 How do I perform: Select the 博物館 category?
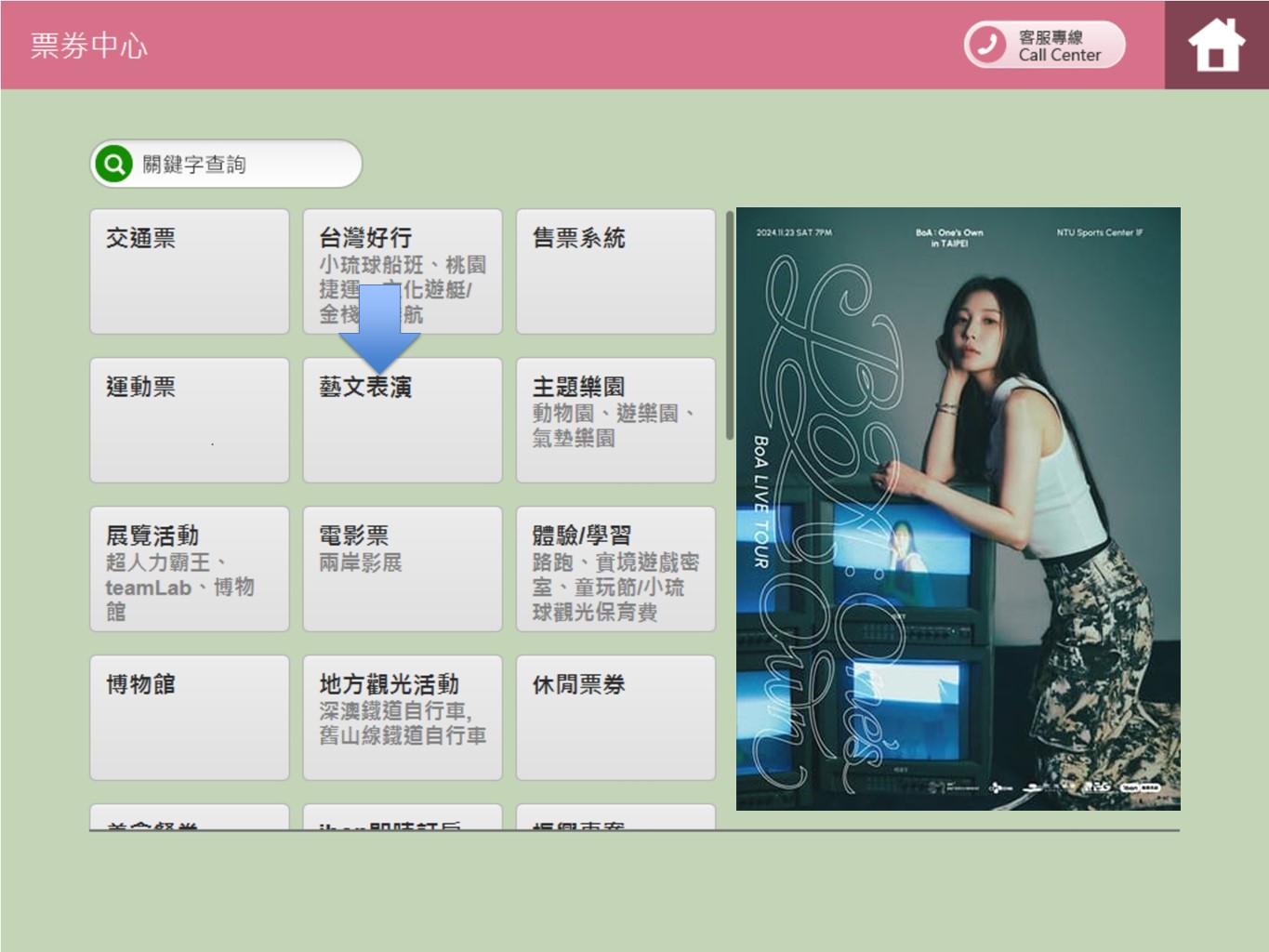pyautogui.click(x=190, y=718)
